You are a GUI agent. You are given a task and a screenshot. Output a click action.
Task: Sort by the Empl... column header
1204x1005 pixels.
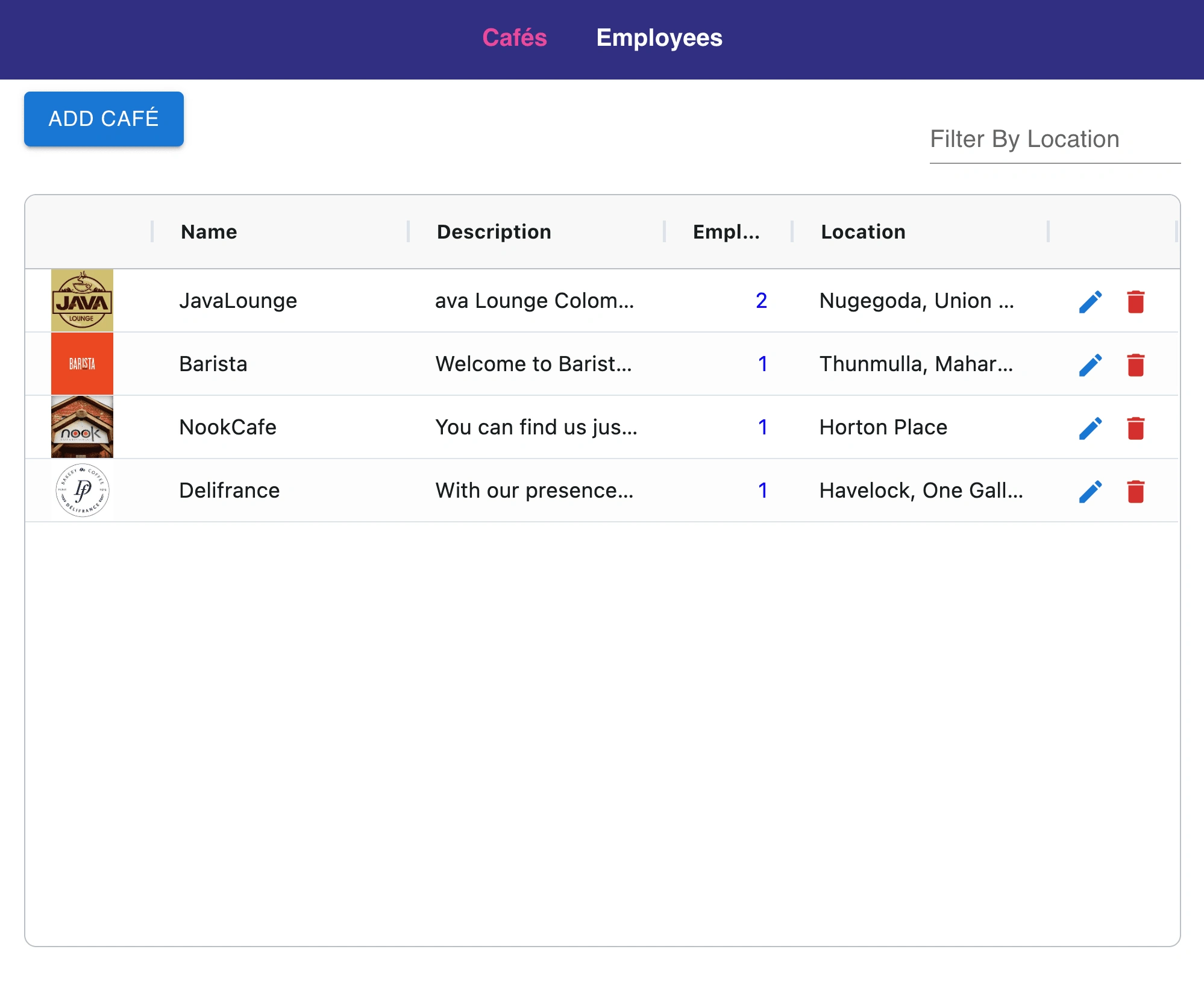point(726,232)
